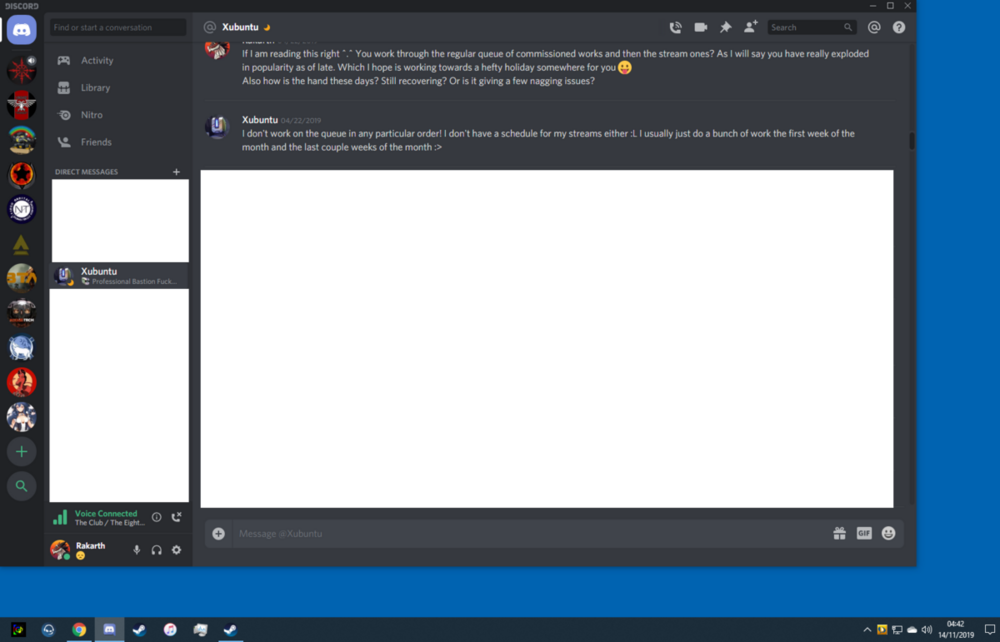
Task: Open the Library tab
Action: coord(119,88)
